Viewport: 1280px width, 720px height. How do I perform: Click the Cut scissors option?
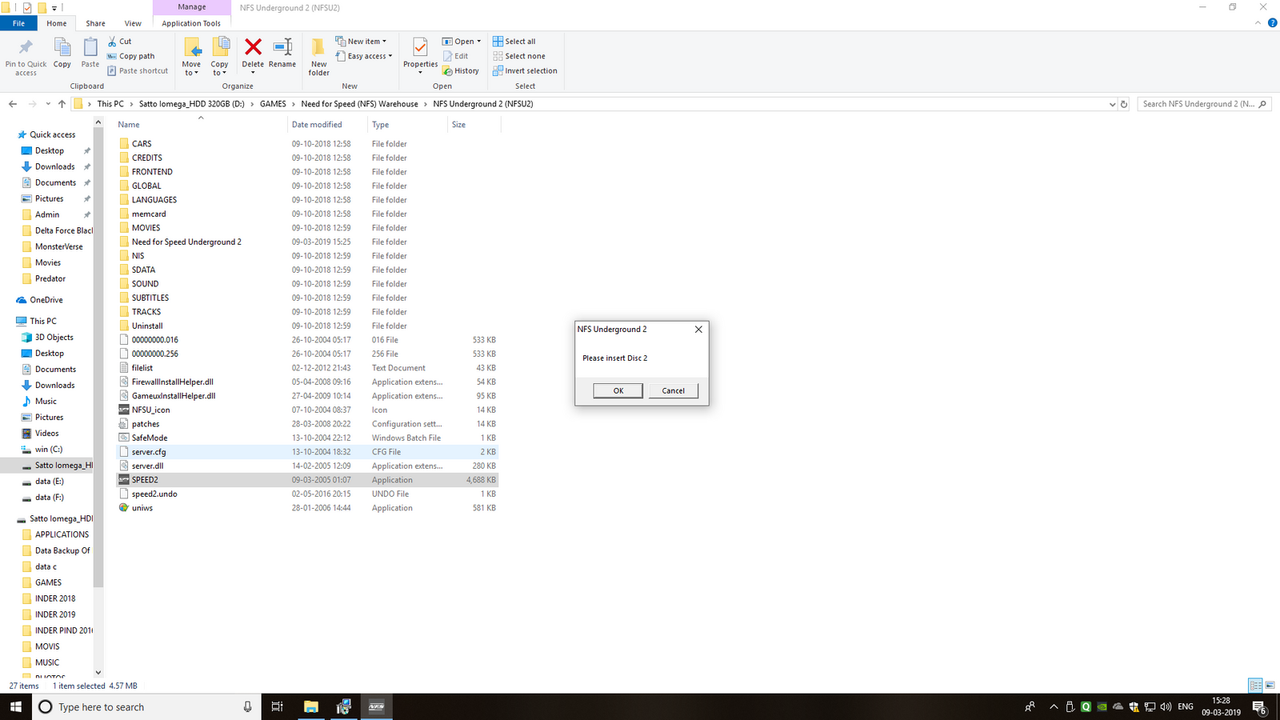point(119,42)
